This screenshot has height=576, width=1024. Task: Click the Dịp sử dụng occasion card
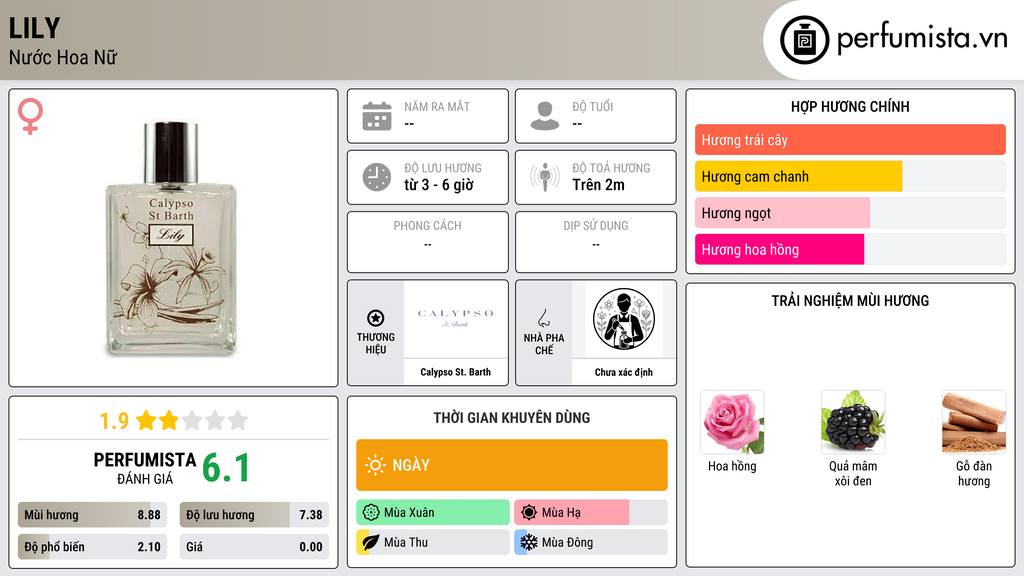coord(596,242)
